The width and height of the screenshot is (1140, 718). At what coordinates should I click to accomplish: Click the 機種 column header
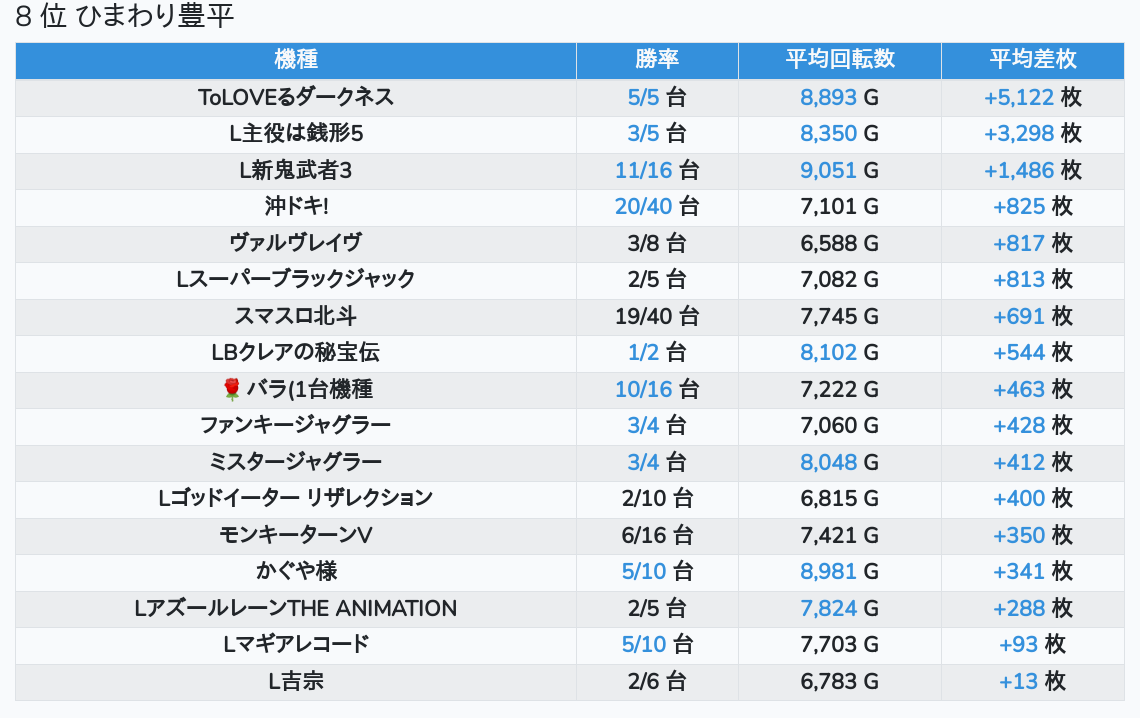click(x=296, y=60)
